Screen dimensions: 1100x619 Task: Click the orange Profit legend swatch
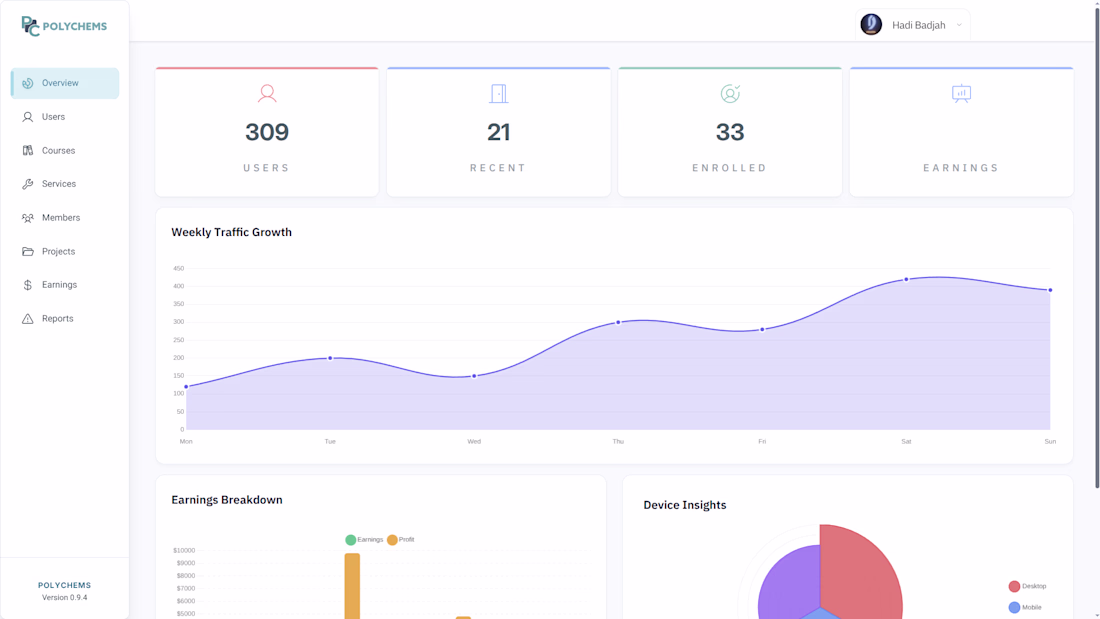coord(392,540)
